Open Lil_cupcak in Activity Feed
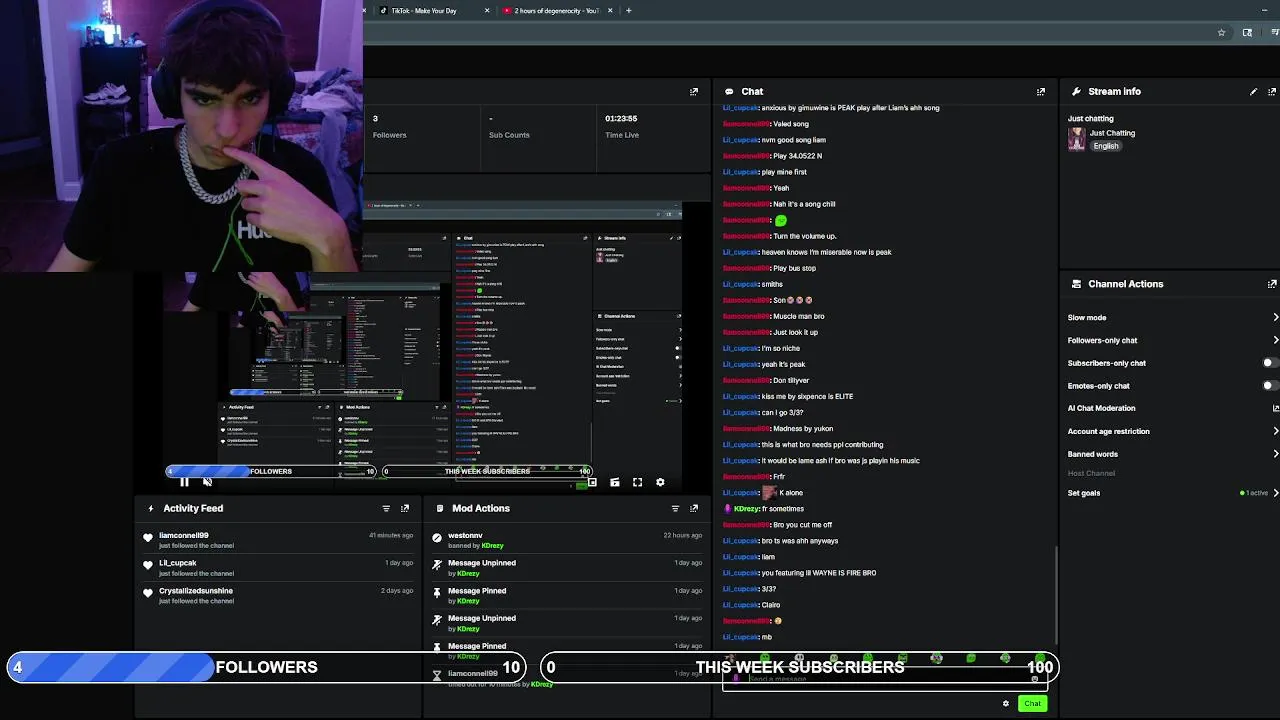The height and width of the screenshot is (720, 1280). 178,563
